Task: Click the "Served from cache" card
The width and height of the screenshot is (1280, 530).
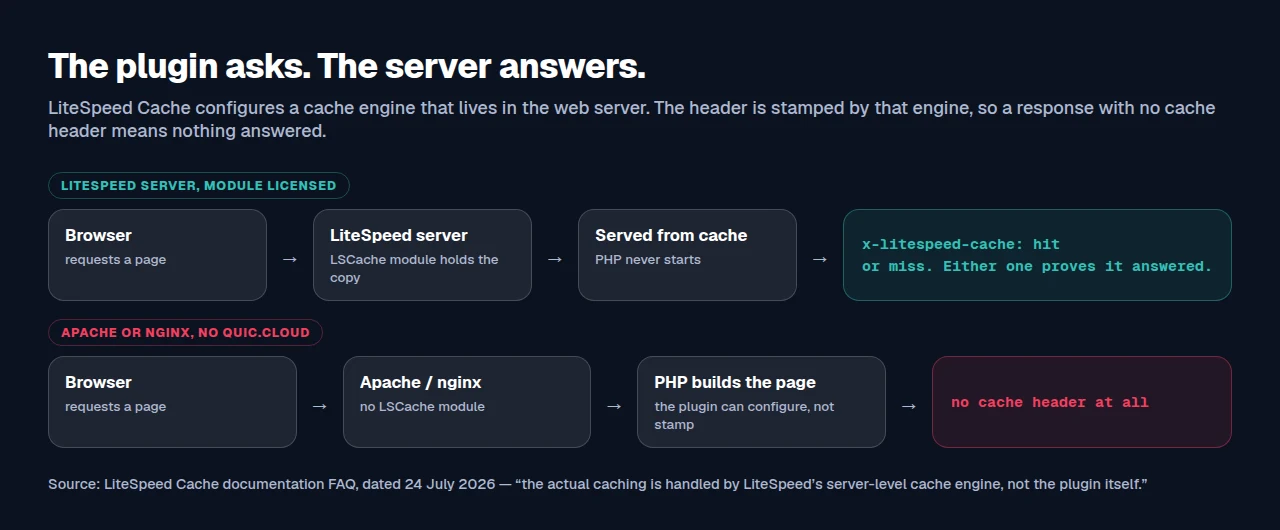Action: (687, 255)
